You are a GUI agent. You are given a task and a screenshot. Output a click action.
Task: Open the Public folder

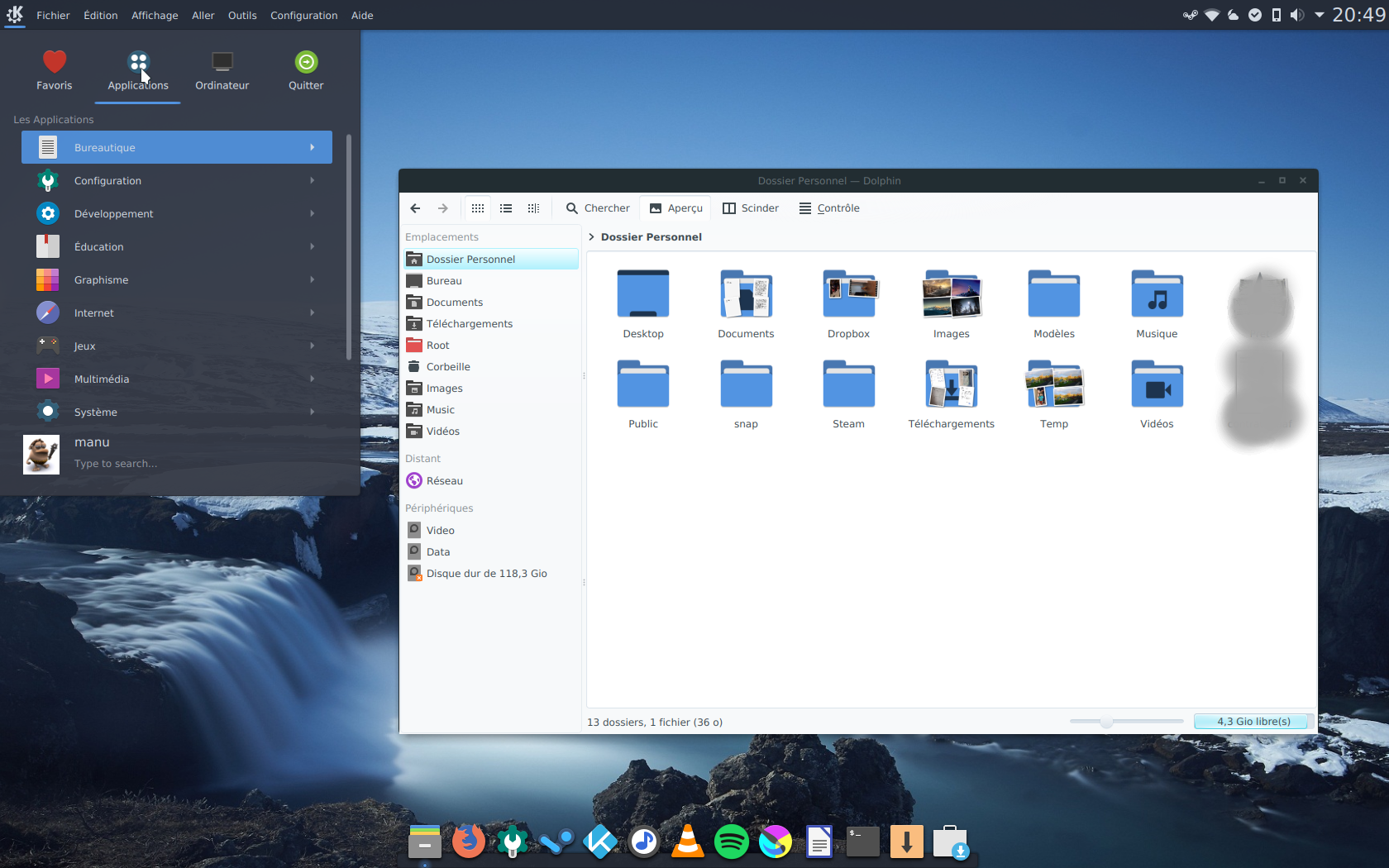pos(643,393)
